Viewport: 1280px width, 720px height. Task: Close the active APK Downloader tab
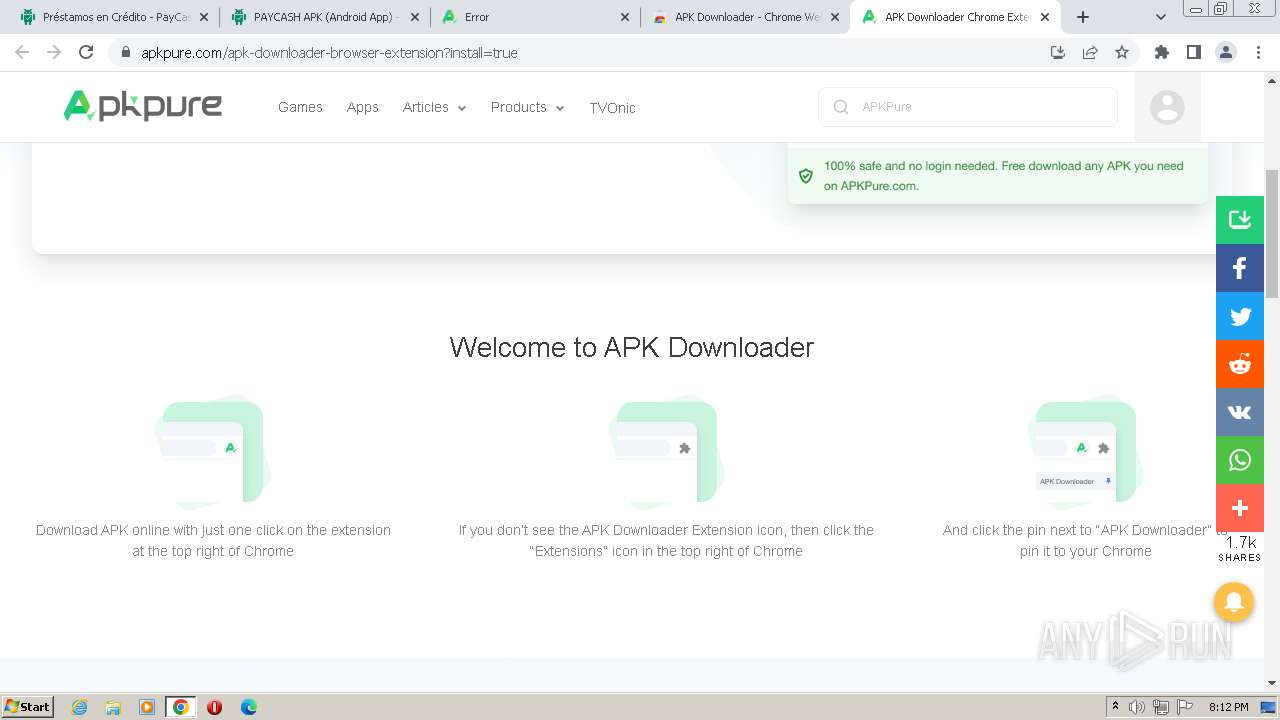(x=1045, y=17)
